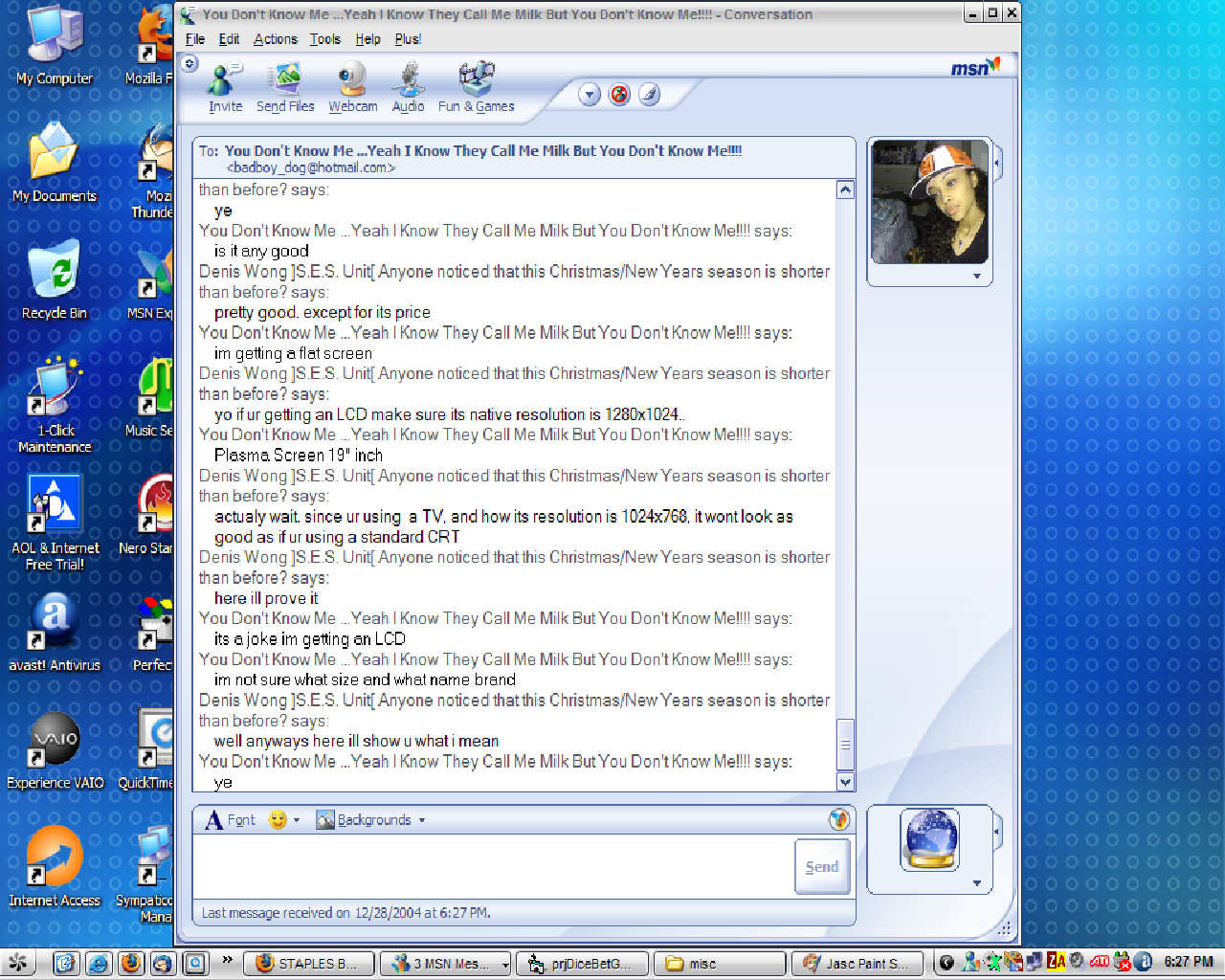The width and height of the screenshot is (1225, 980).
Task: Open the Actions menu
Action: (276, 39)
